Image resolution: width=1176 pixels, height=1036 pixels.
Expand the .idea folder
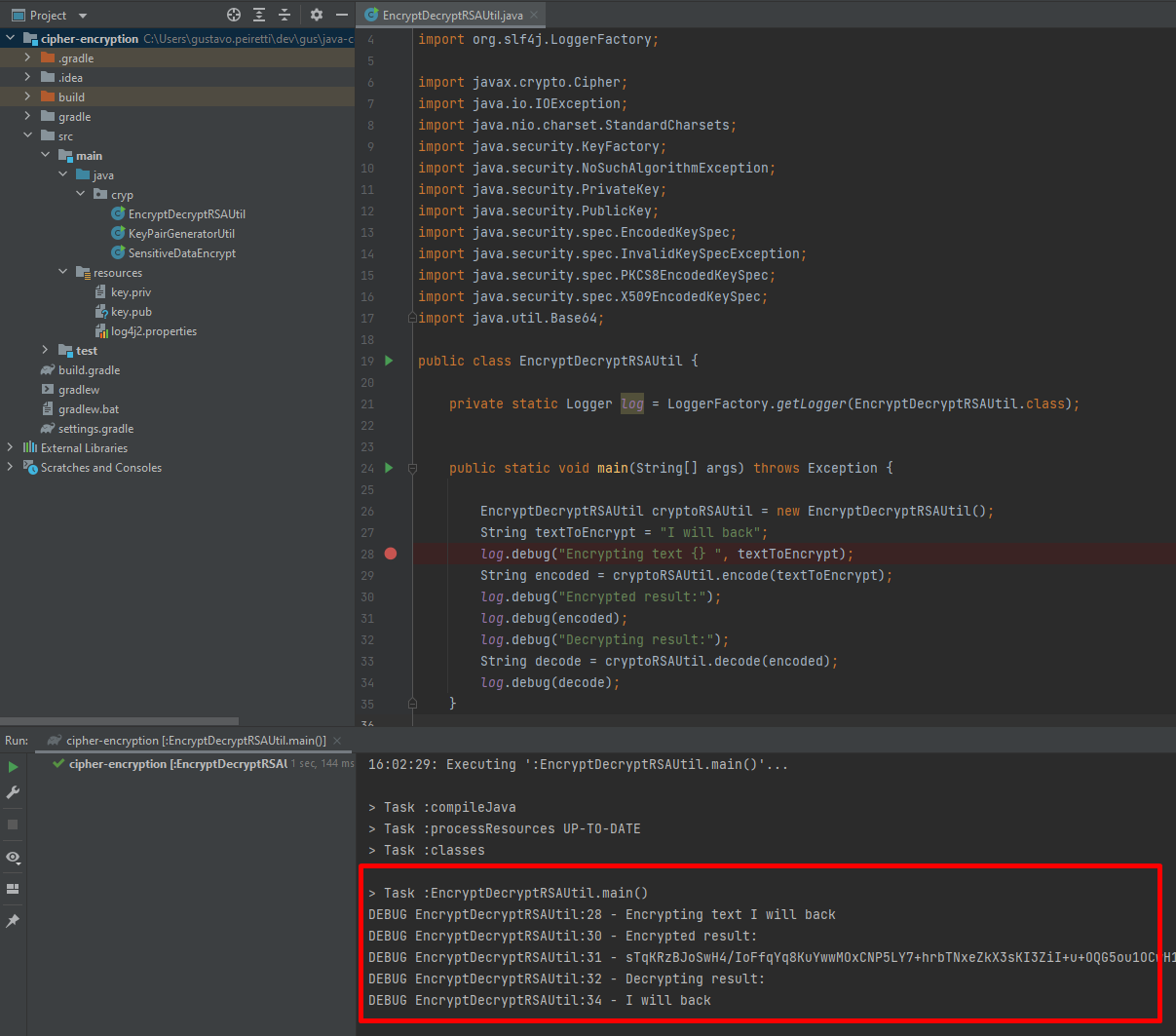(27, 77)
